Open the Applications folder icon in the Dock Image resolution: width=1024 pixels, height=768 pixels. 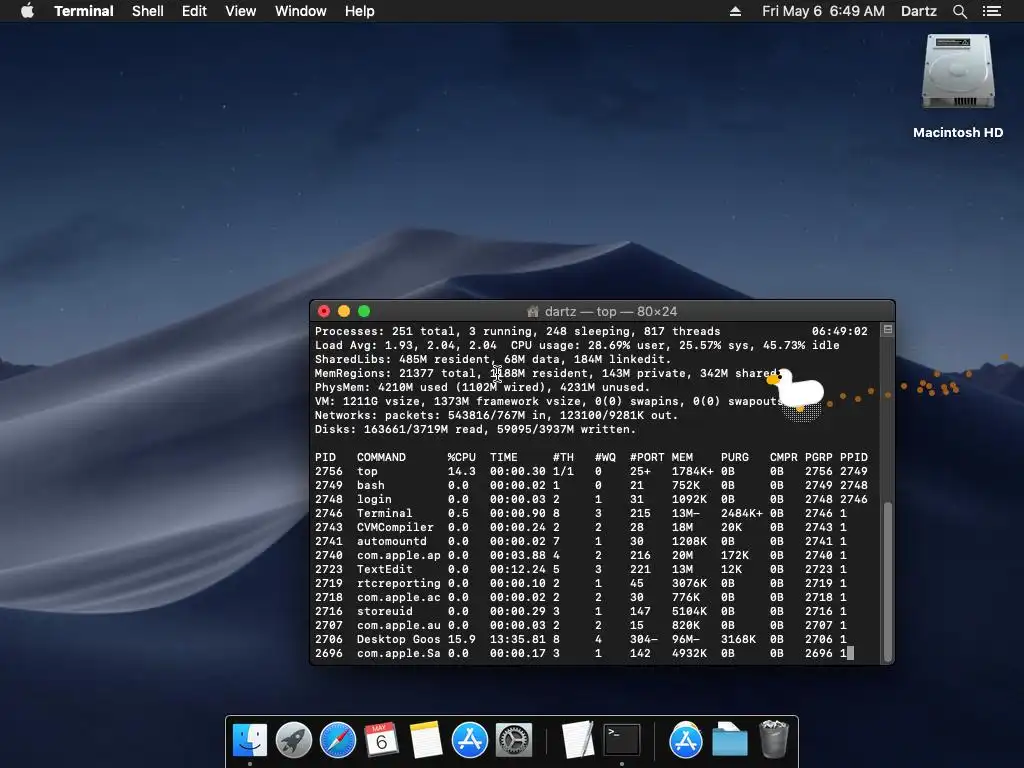pyautogui.click(x=686, y=741)
